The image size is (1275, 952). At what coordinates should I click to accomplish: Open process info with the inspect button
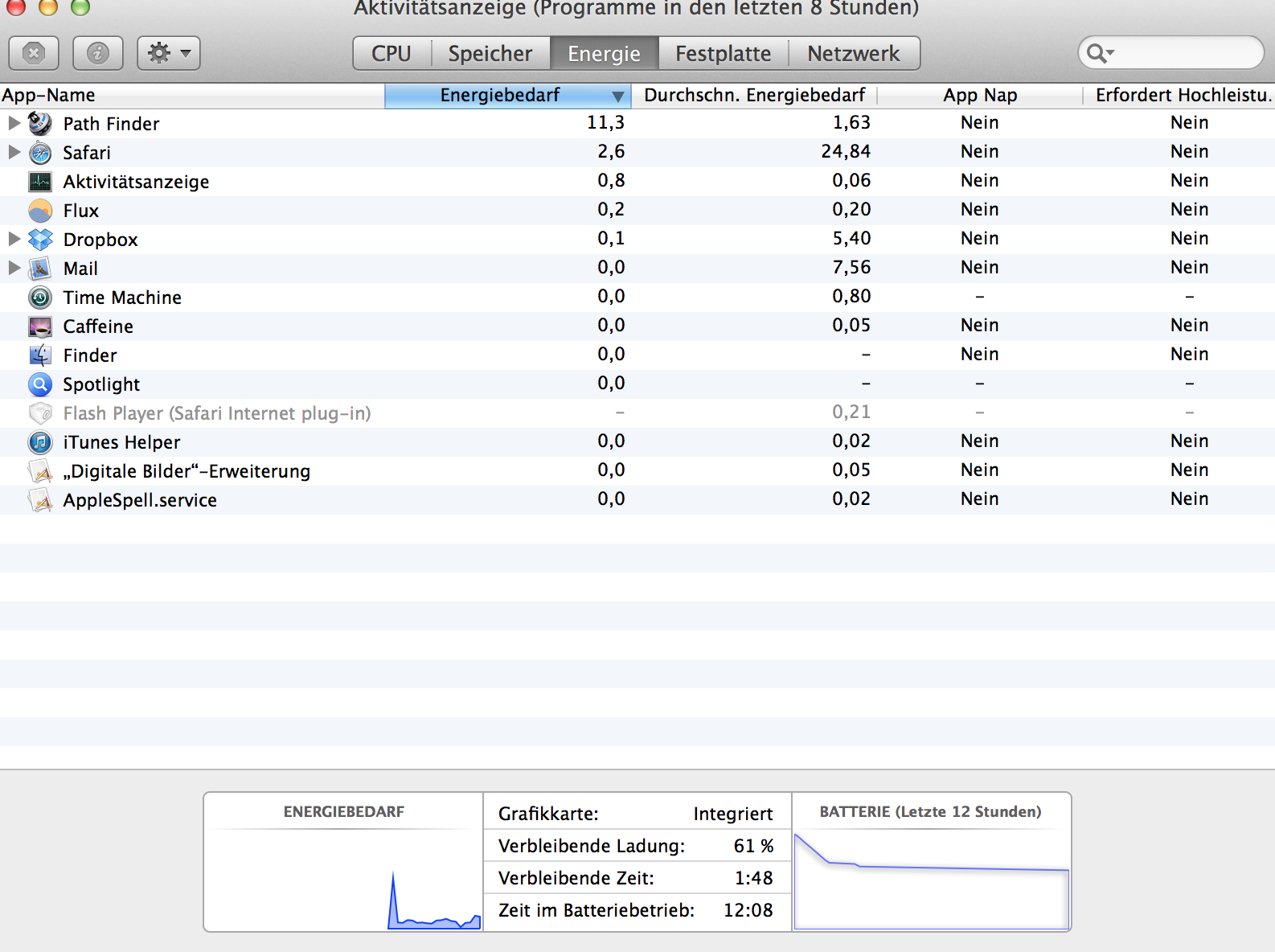click(x=98, y=54)
